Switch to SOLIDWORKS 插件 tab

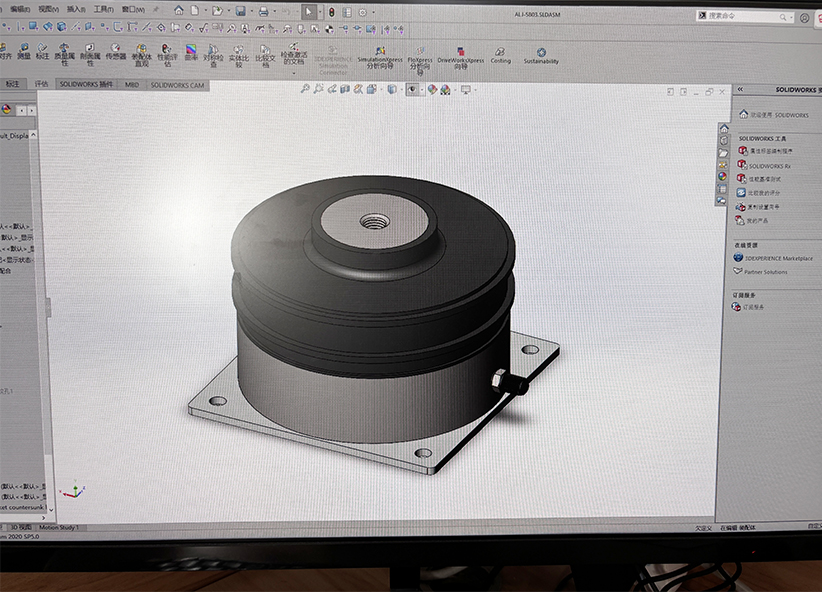click(86, 84)
